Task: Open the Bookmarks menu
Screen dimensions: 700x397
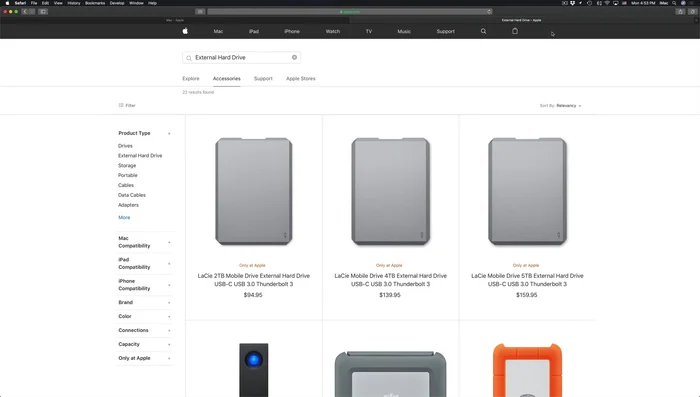Action: 95,3
